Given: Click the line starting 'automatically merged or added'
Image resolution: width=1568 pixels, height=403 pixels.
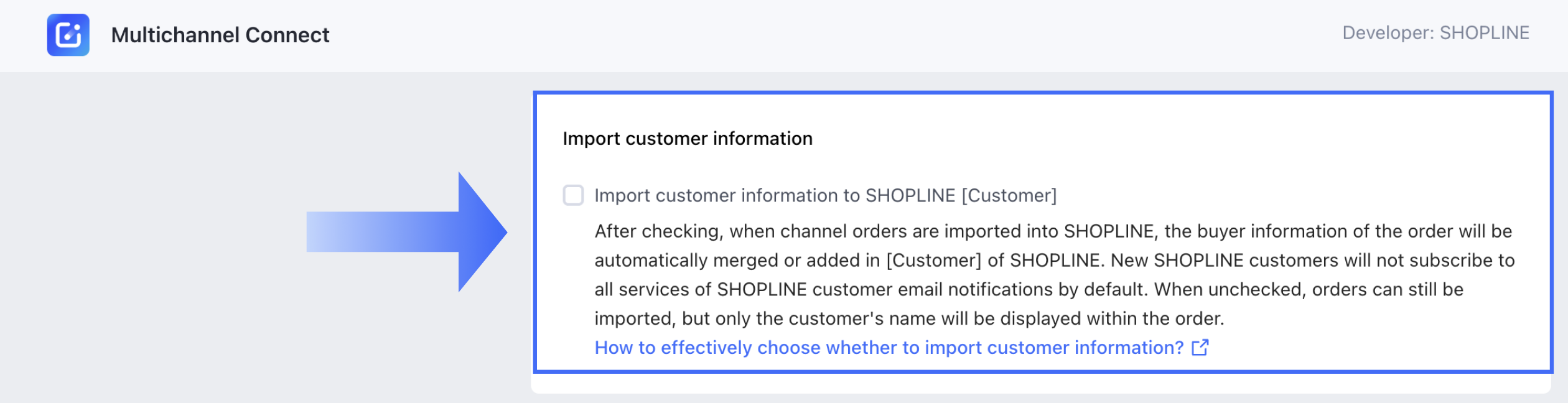Looking at the screenshot, I should point(1054,261).
